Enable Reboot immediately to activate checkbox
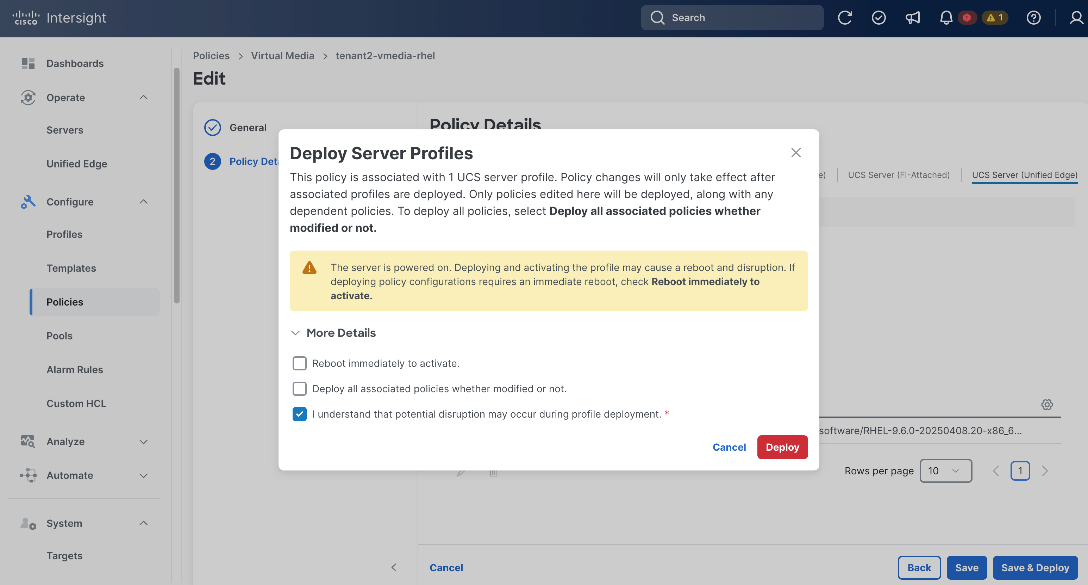Image resolution: width=1088 pixels, height=585 pixels. [300, 364]
